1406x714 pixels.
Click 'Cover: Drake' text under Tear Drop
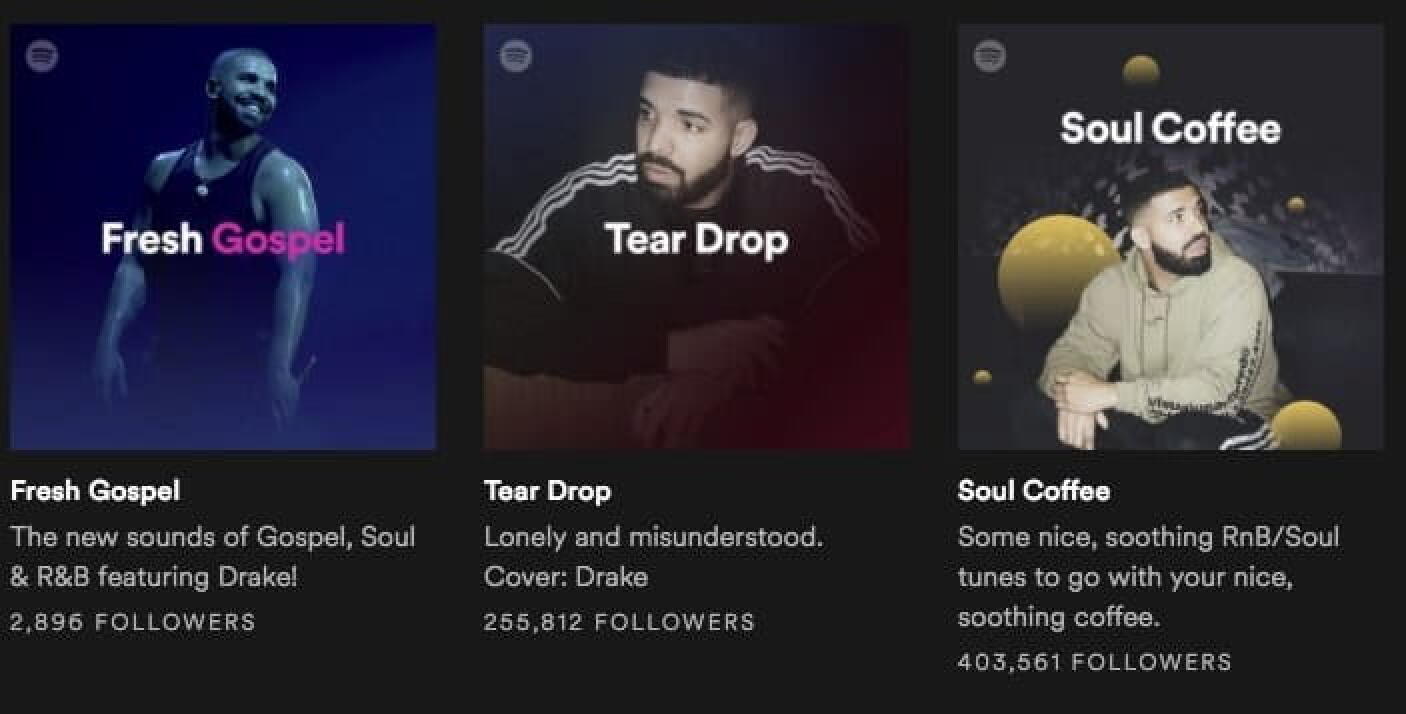pos(565,577)
